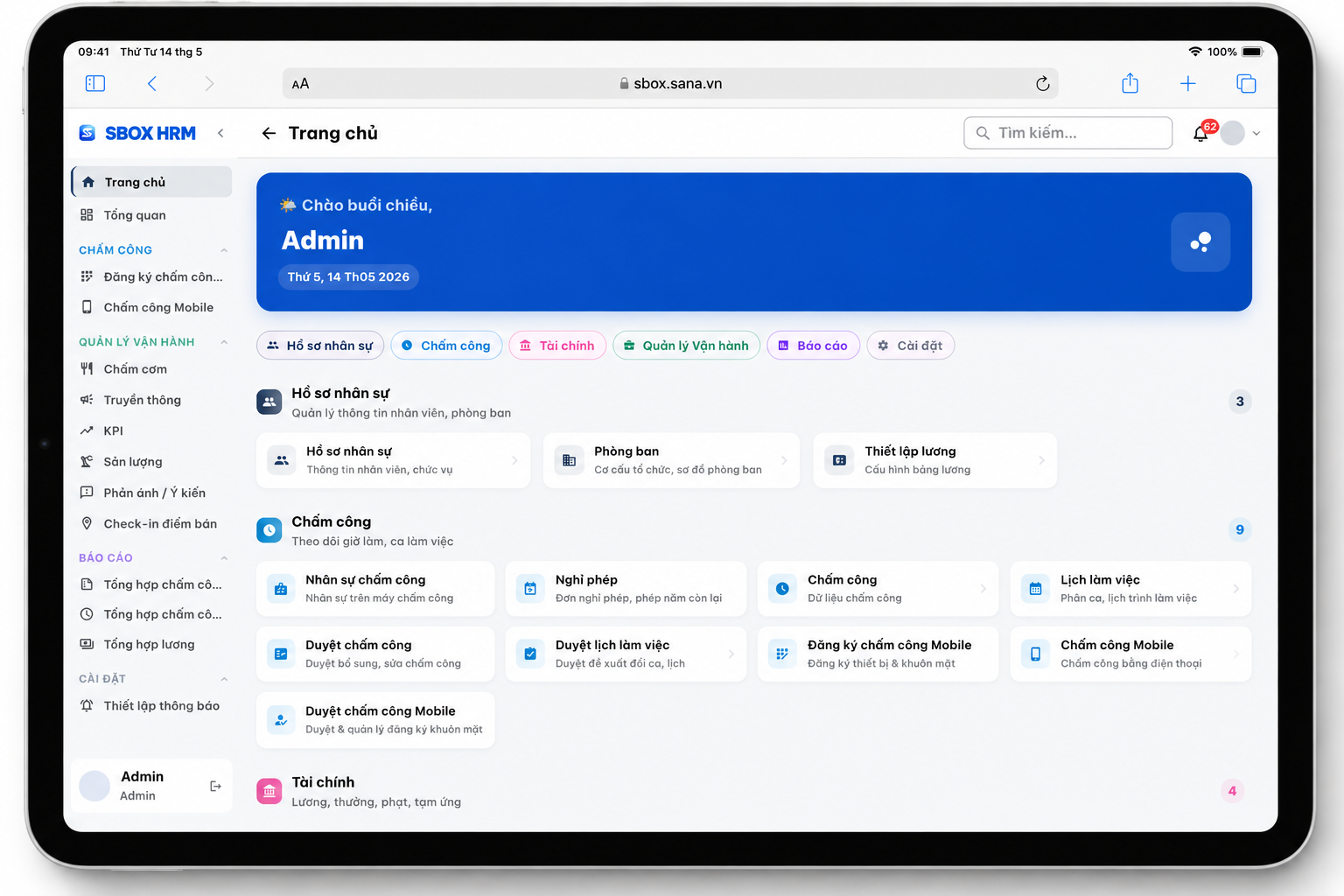The width and height of the screenshot is (1344, 896).
Task: Toggle Safari sidebar panel icon
Action: coord(95,83)
